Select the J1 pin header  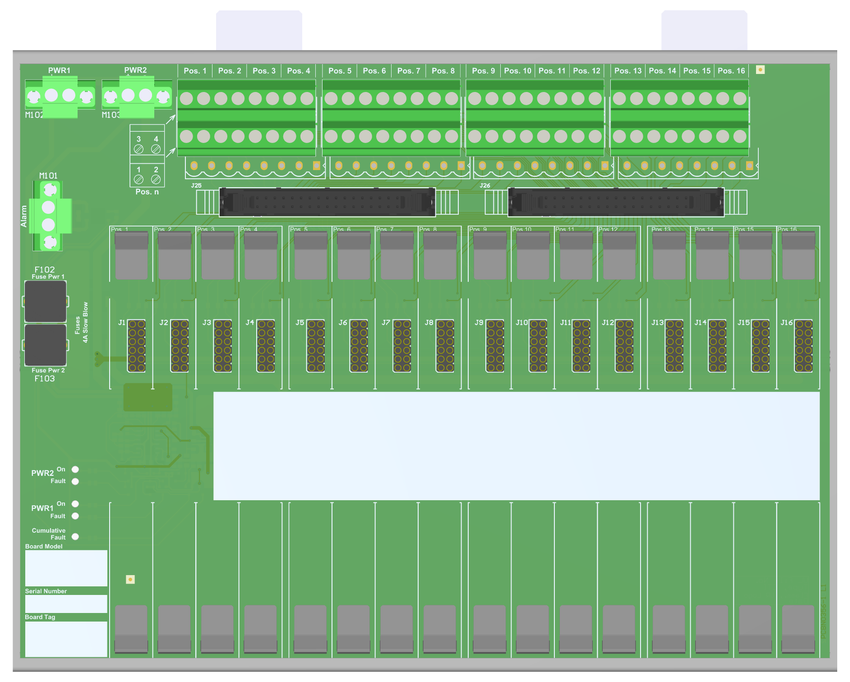pos(137,346)
